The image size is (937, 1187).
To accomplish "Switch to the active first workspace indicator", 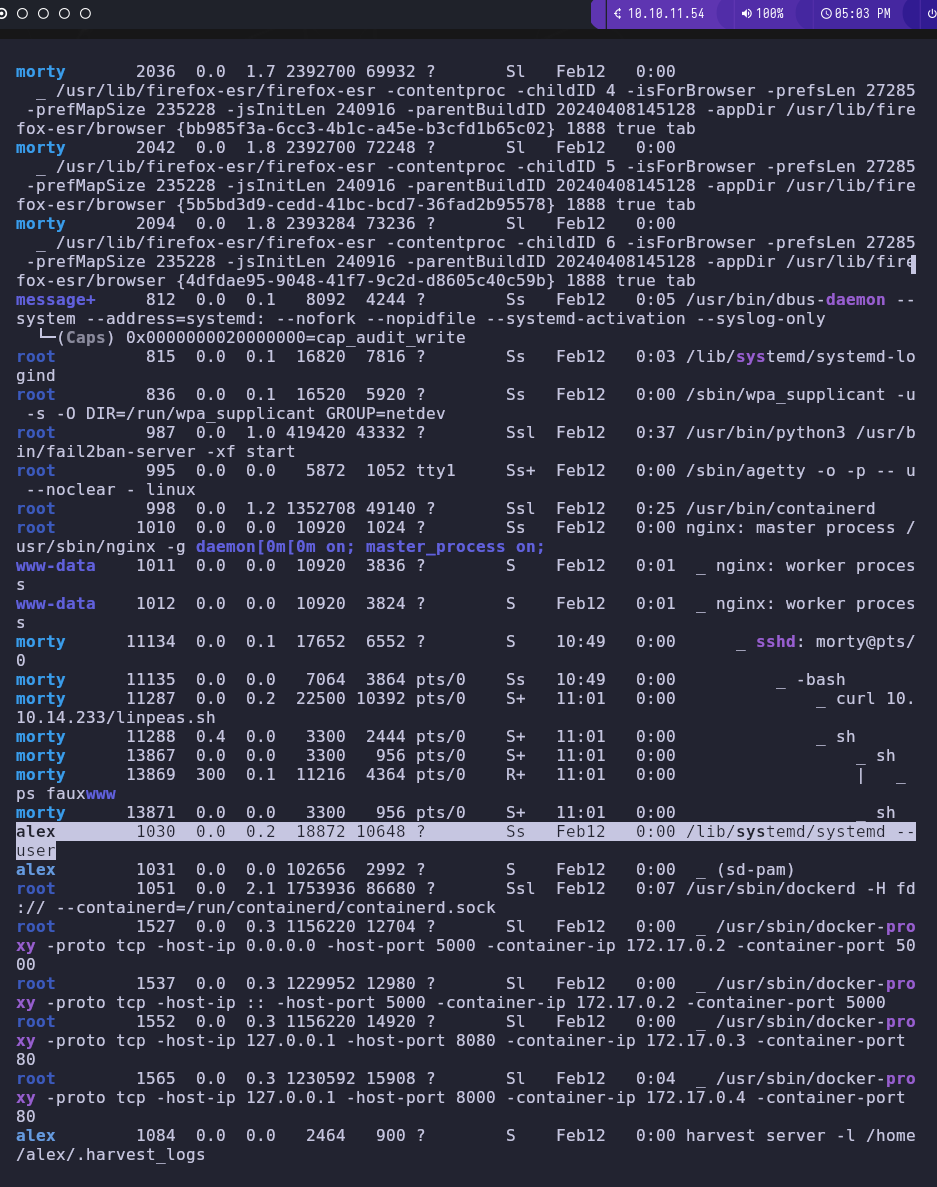I will 3,14.
